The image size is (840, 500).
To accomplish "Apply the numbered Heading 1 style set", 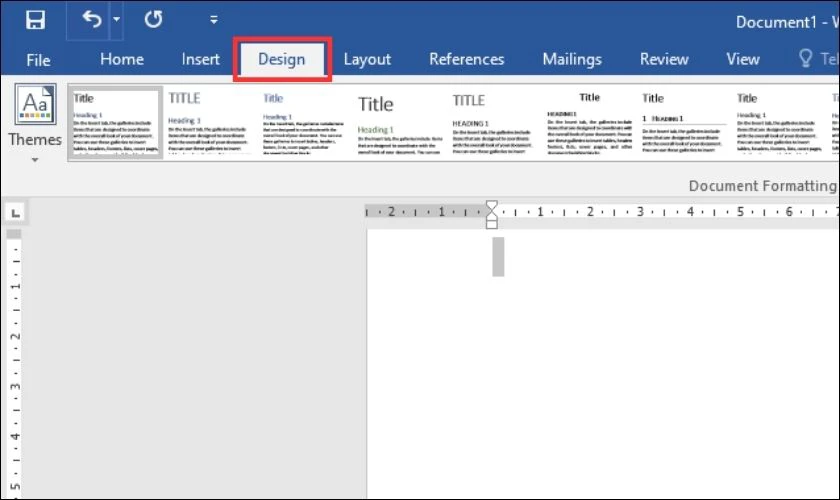I will pos(684,122).
